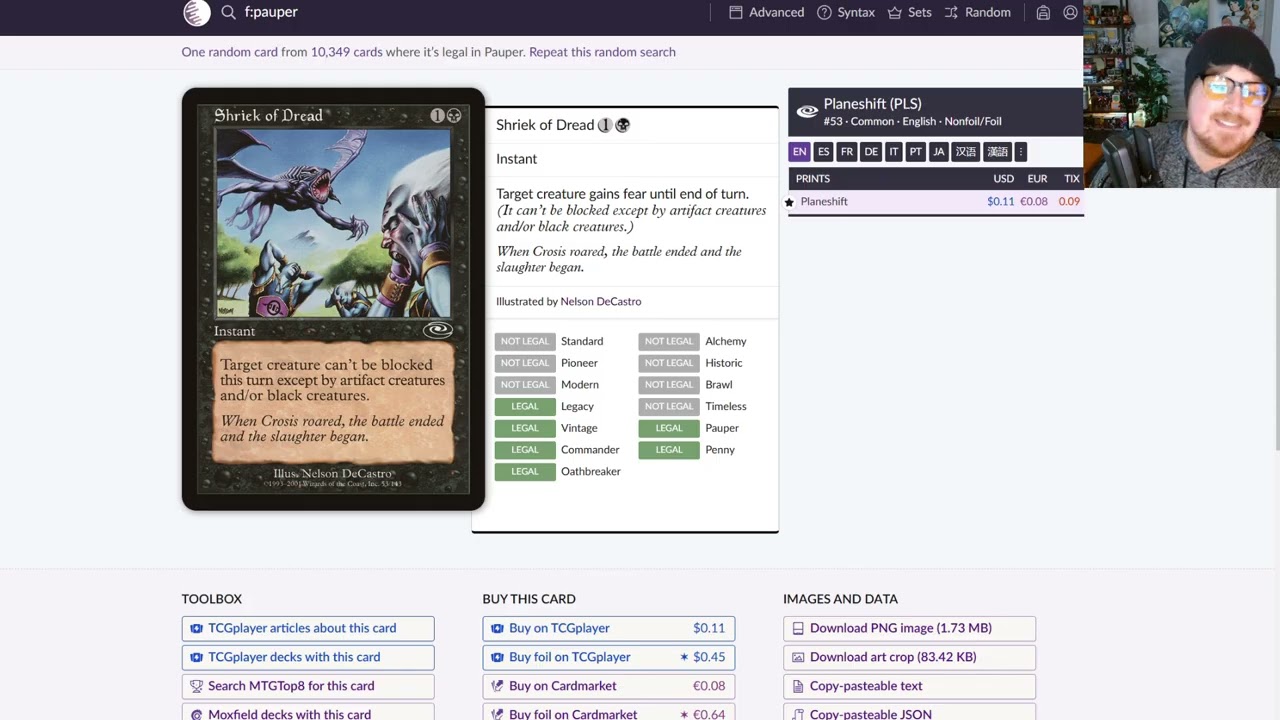Download art crop (83.42 KB)

click(x=910, y=657)
